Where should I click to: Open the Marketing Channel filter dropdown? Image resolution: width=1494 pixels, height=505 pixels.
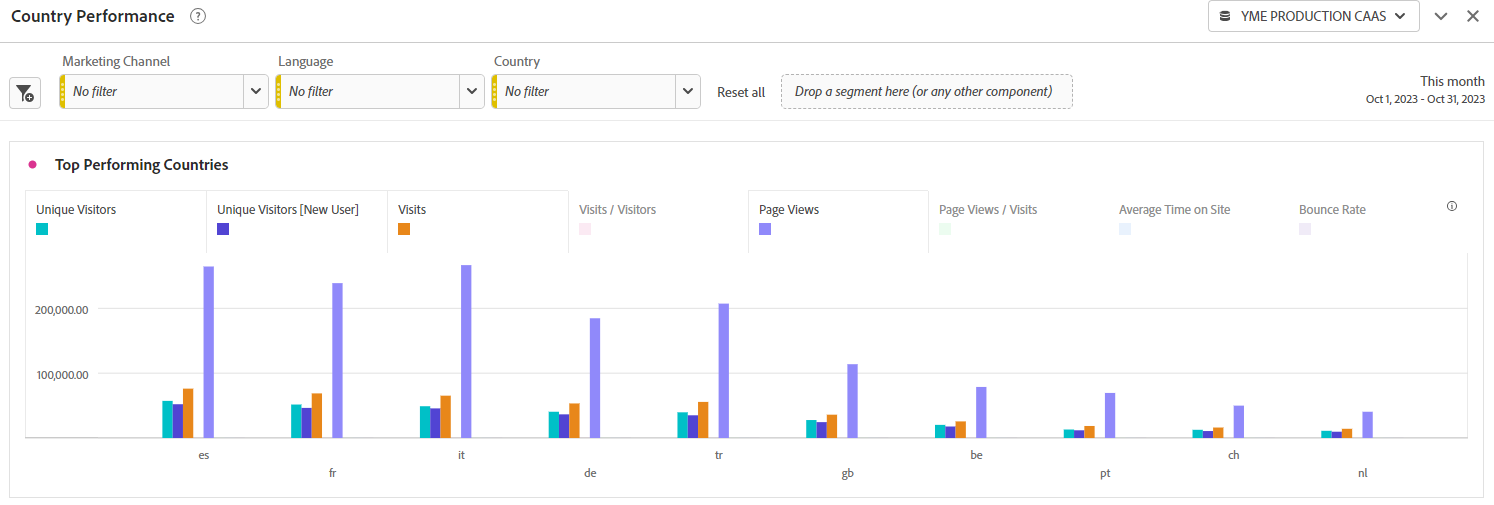coord(255,91)
